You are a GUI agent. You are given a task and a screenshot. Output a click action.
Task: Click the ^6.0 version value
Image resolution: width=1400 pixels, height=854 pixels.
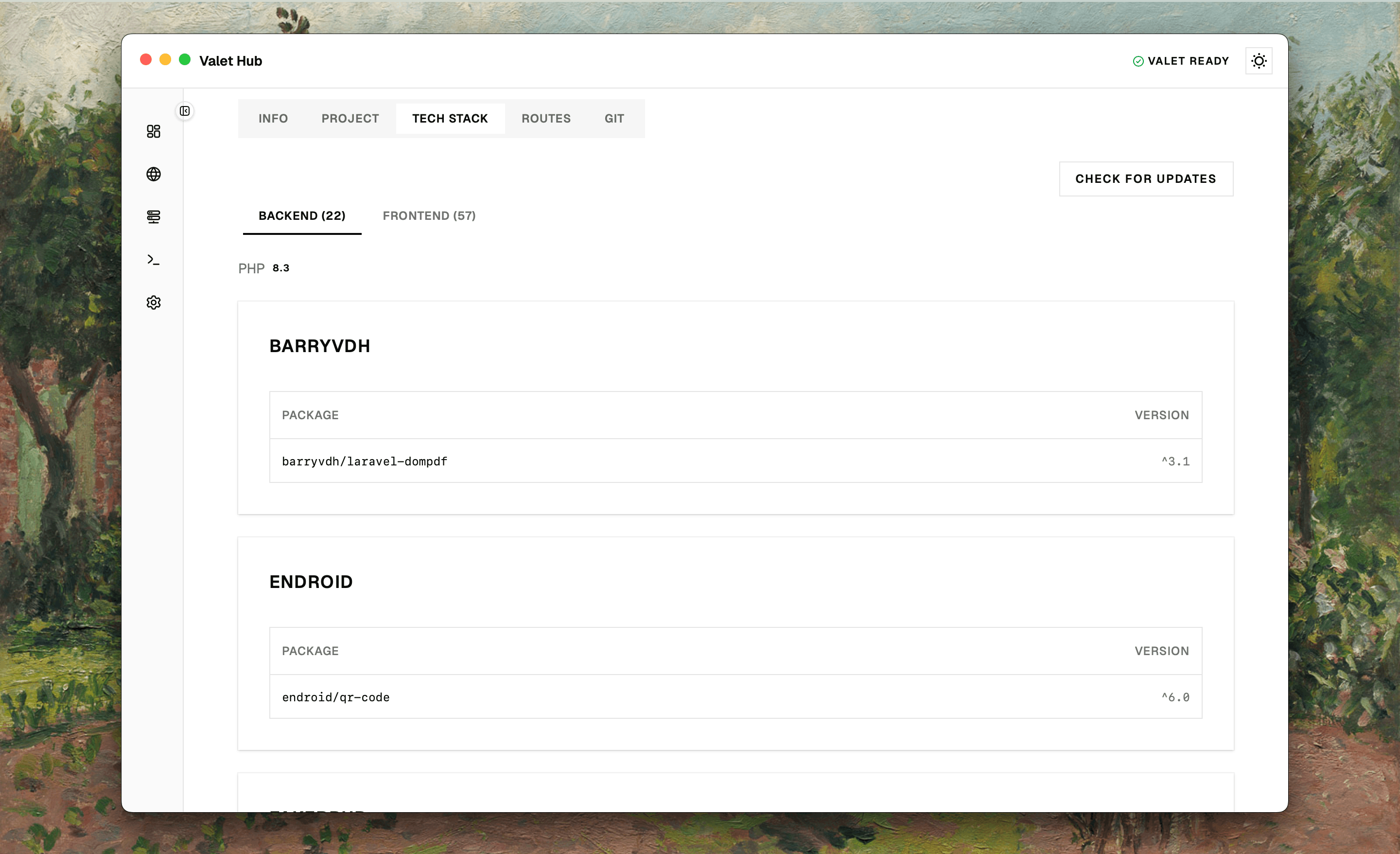point(1175,697)
